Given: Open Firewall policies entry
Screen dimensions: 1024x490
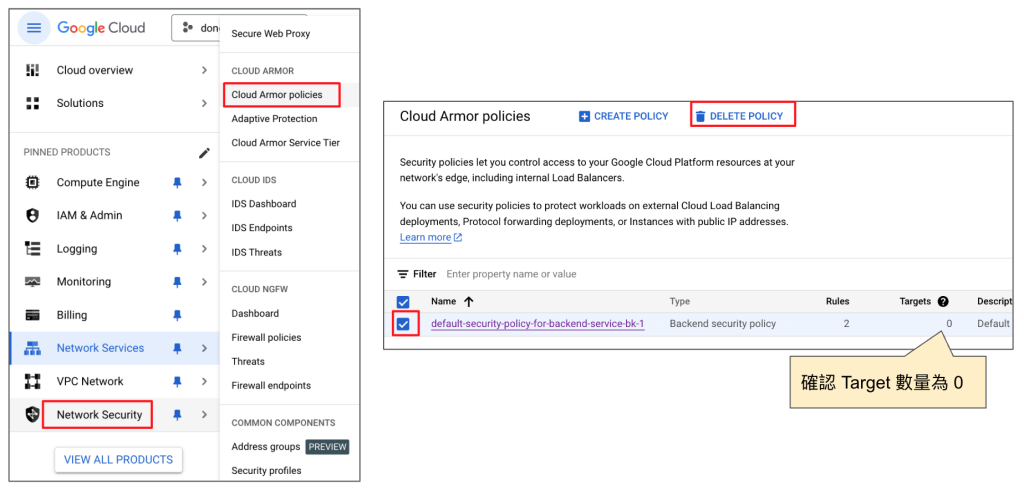Looking at the screenshot, I should (266, 338).
